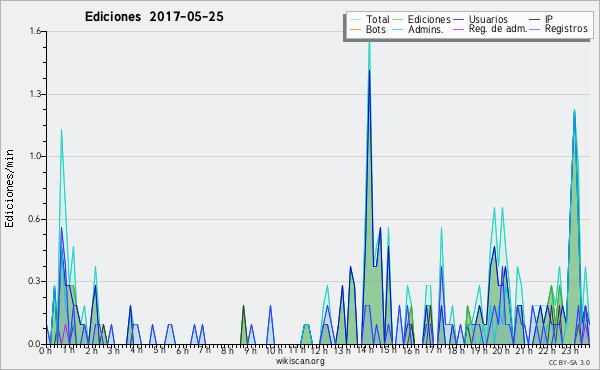
Task: Click the CC BY-SA 3.0 license text
Action: [569, 363]
